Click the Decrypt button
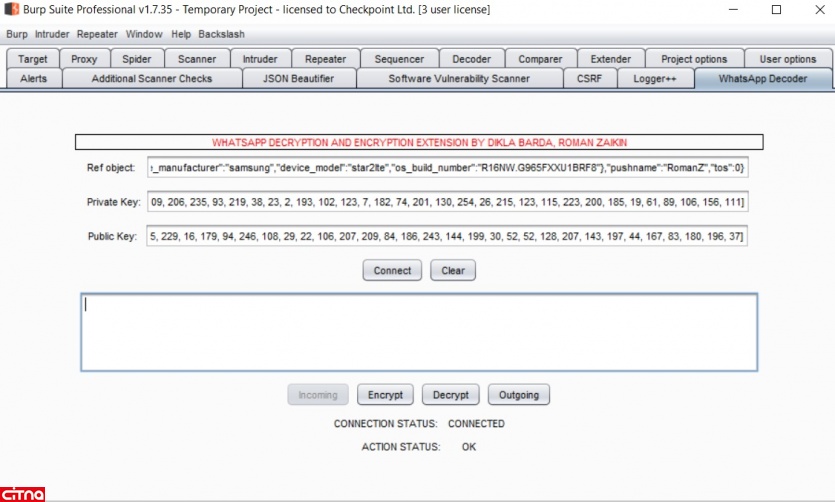Screen dimensions: 835x502 pos(451,395)
